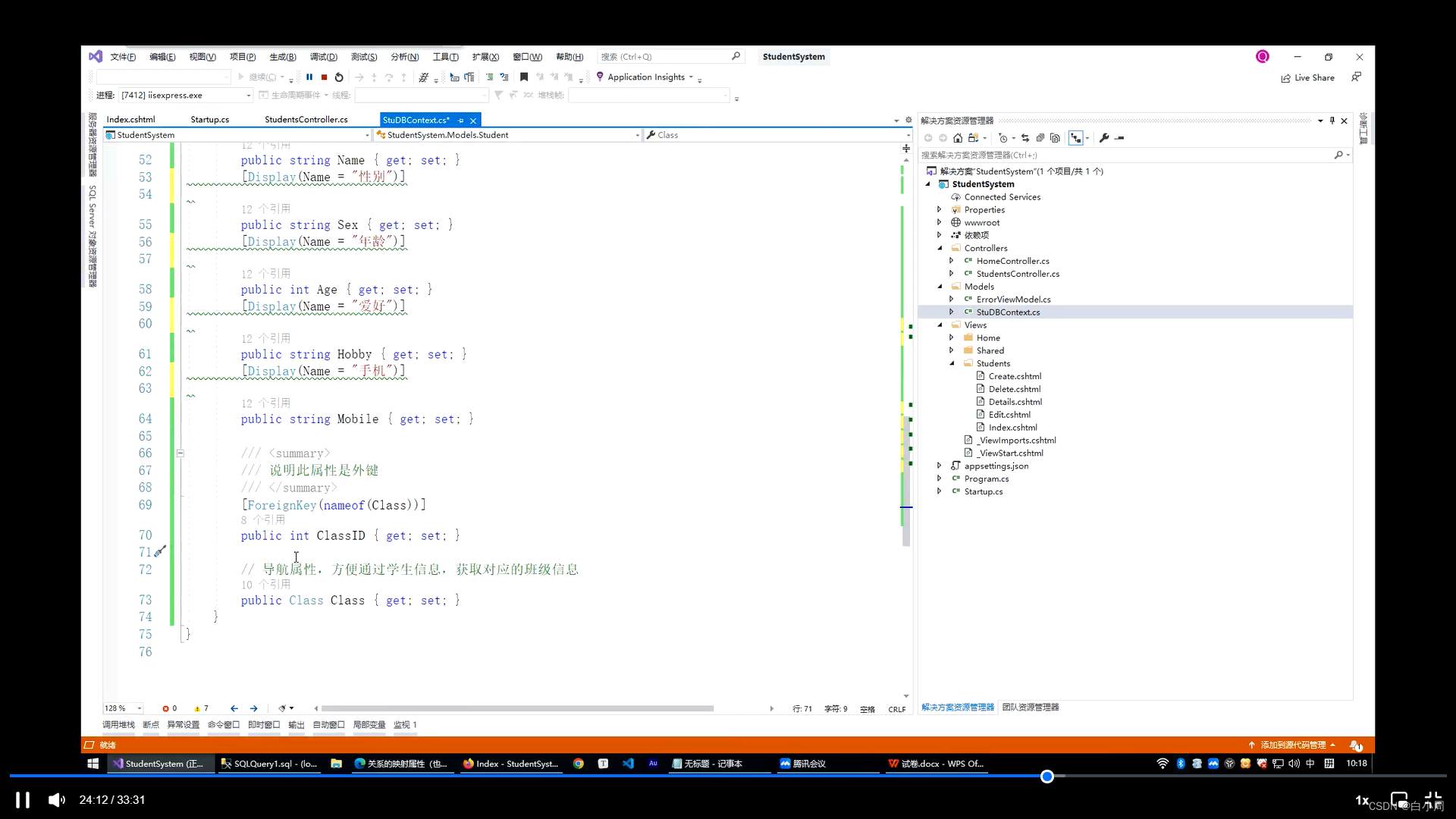Image resolution: width=1456 pixels, height=819 pixels.
Task: Expand the Home folder under Views
Action: click(952, 337)
